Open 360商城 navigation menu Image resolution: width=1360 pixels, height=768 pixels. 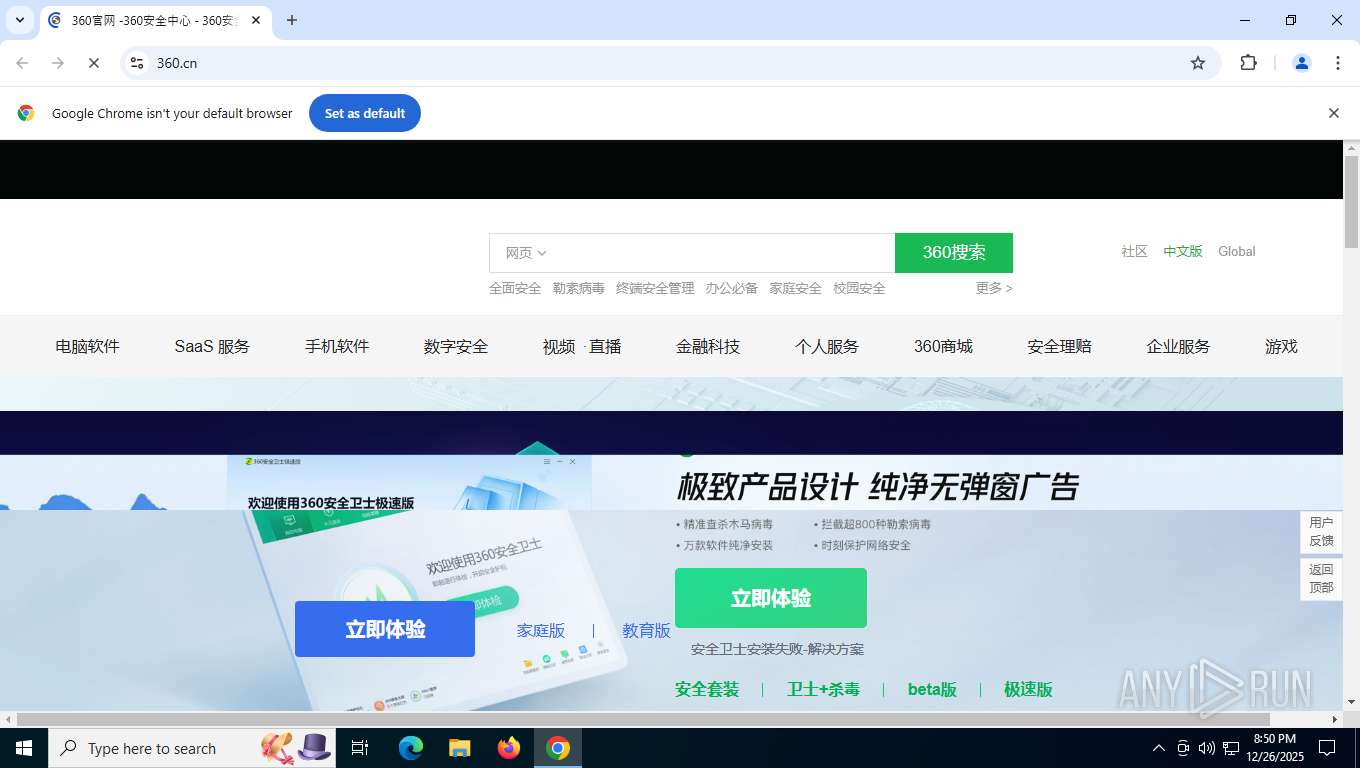coord(943,347)
